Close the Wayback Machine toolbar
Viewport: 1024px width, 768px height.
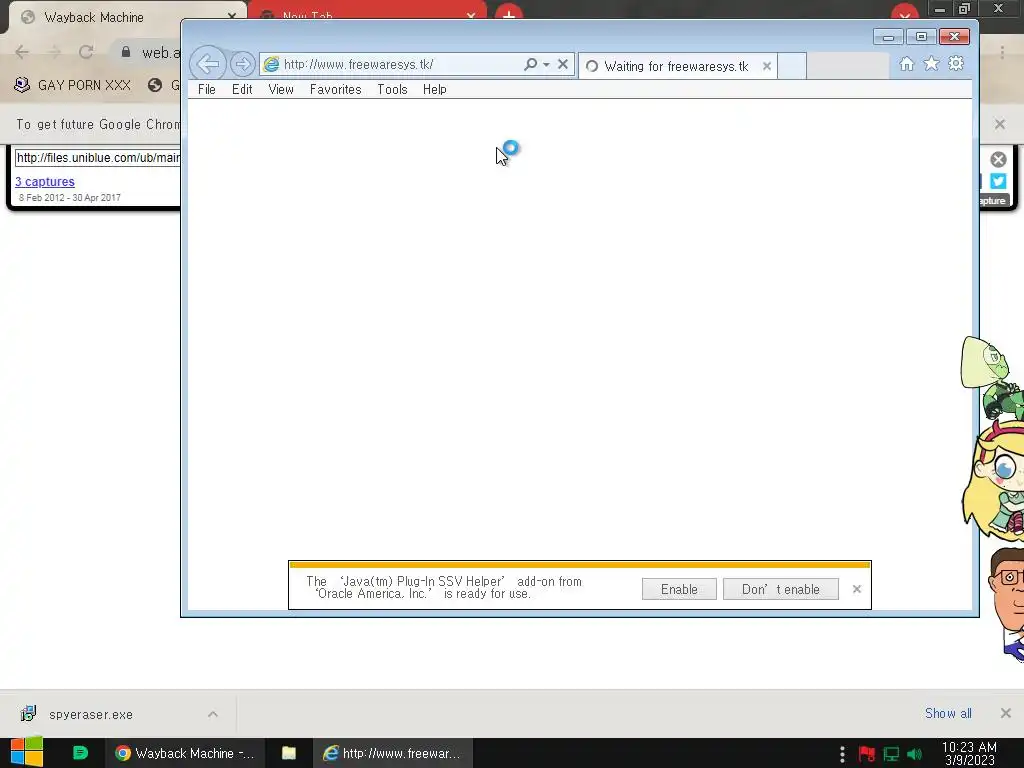click(x=998, y=159)
